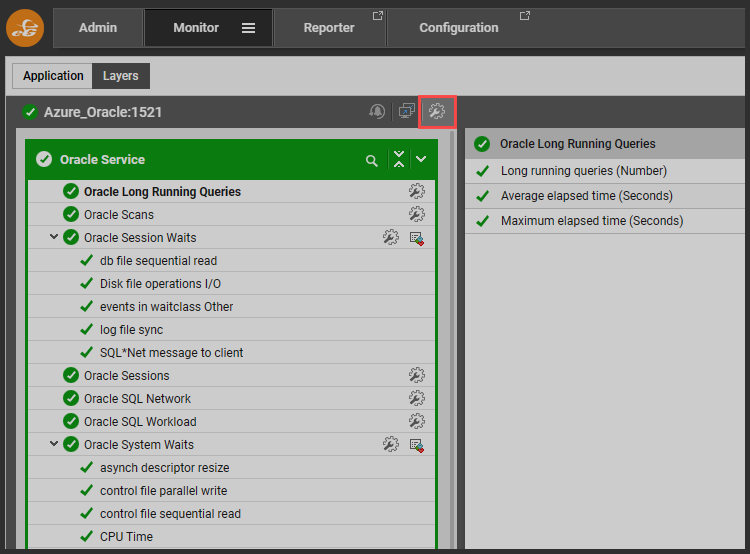This screenshot has width=750, height=554.
Task: Expand the Oracle Service dropdown chevron
Action: point(421,159)
